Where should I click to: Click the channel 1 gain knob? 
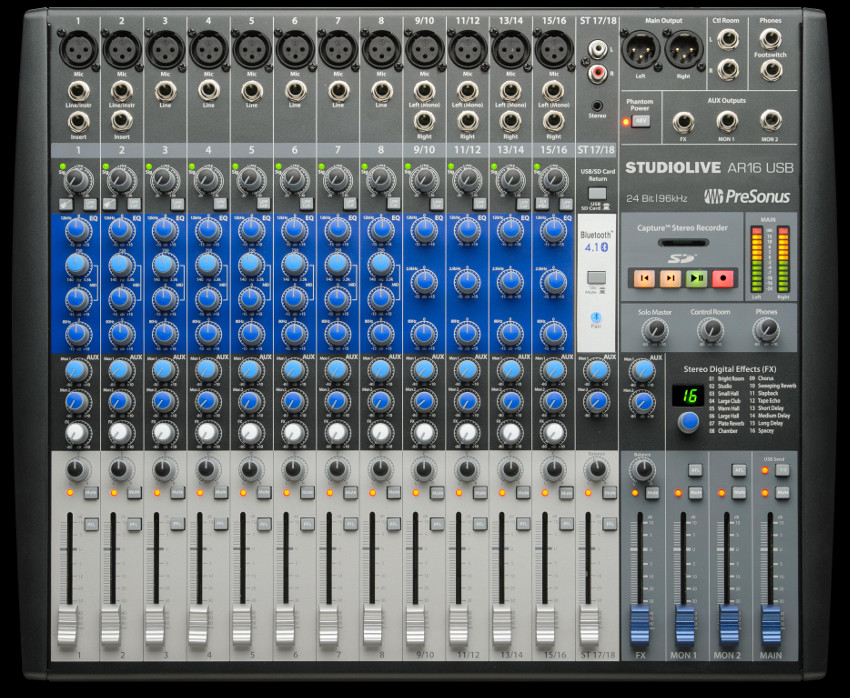click(78, 179)
